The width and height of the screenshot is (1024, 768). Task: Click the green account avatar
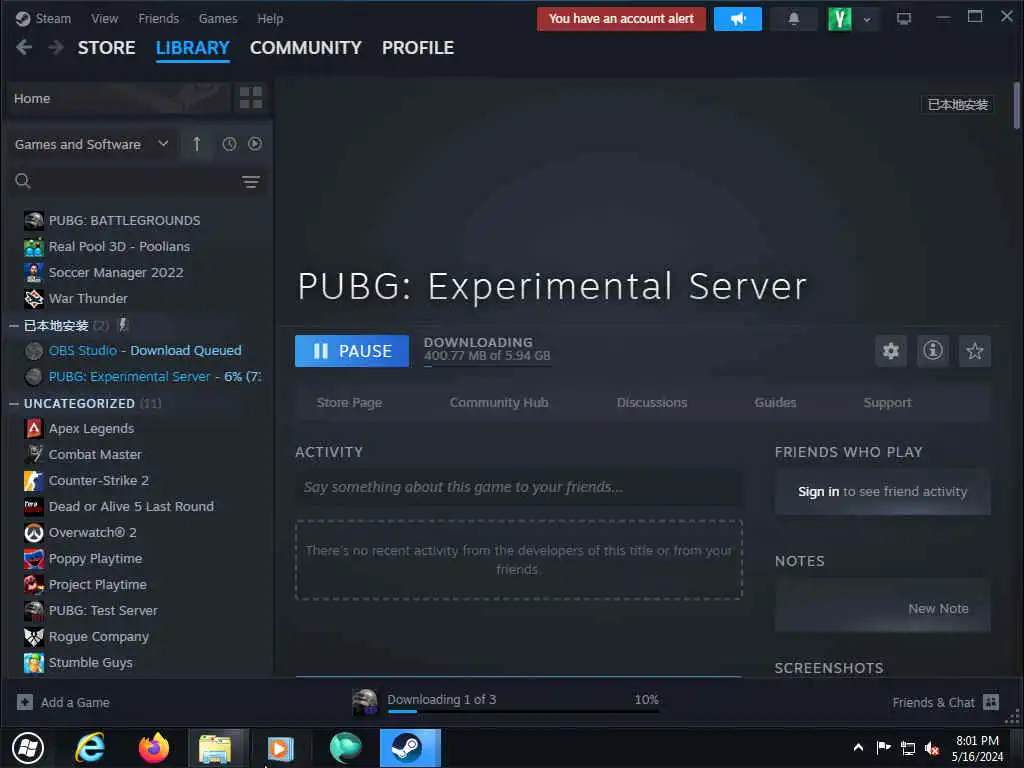click(839, 19)
